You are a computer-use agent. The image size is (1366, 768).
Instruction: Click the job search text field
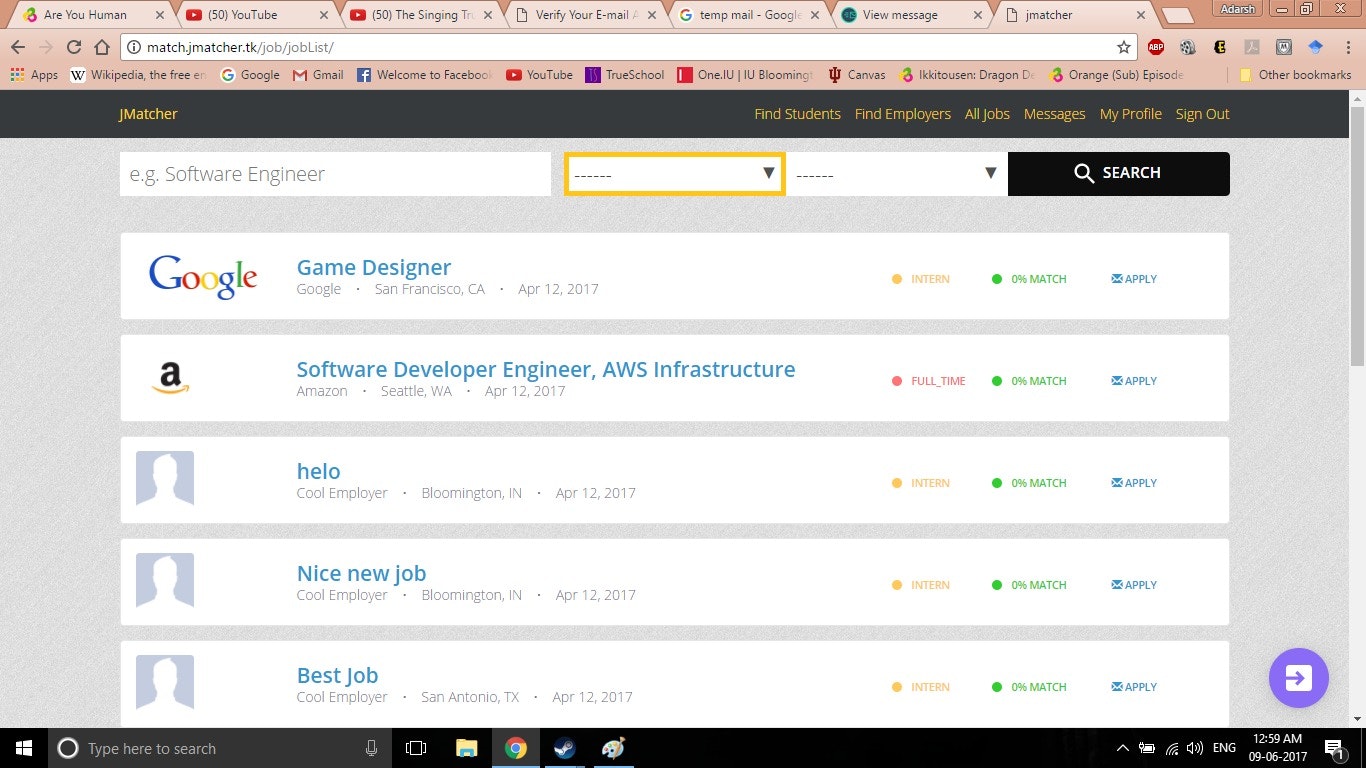(335, 174)
